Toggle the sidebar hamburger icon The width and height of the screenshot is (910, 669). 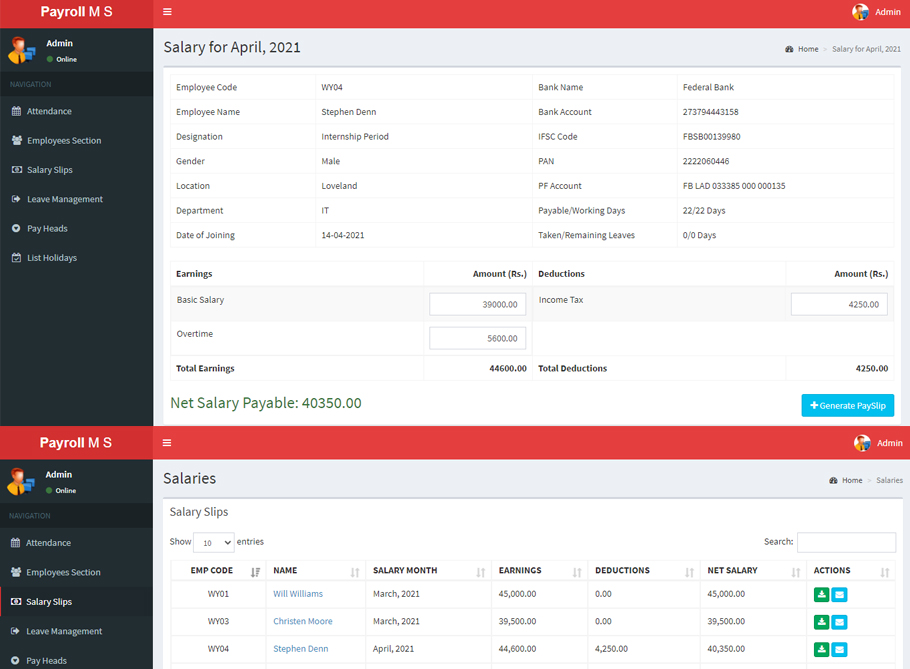166,13
